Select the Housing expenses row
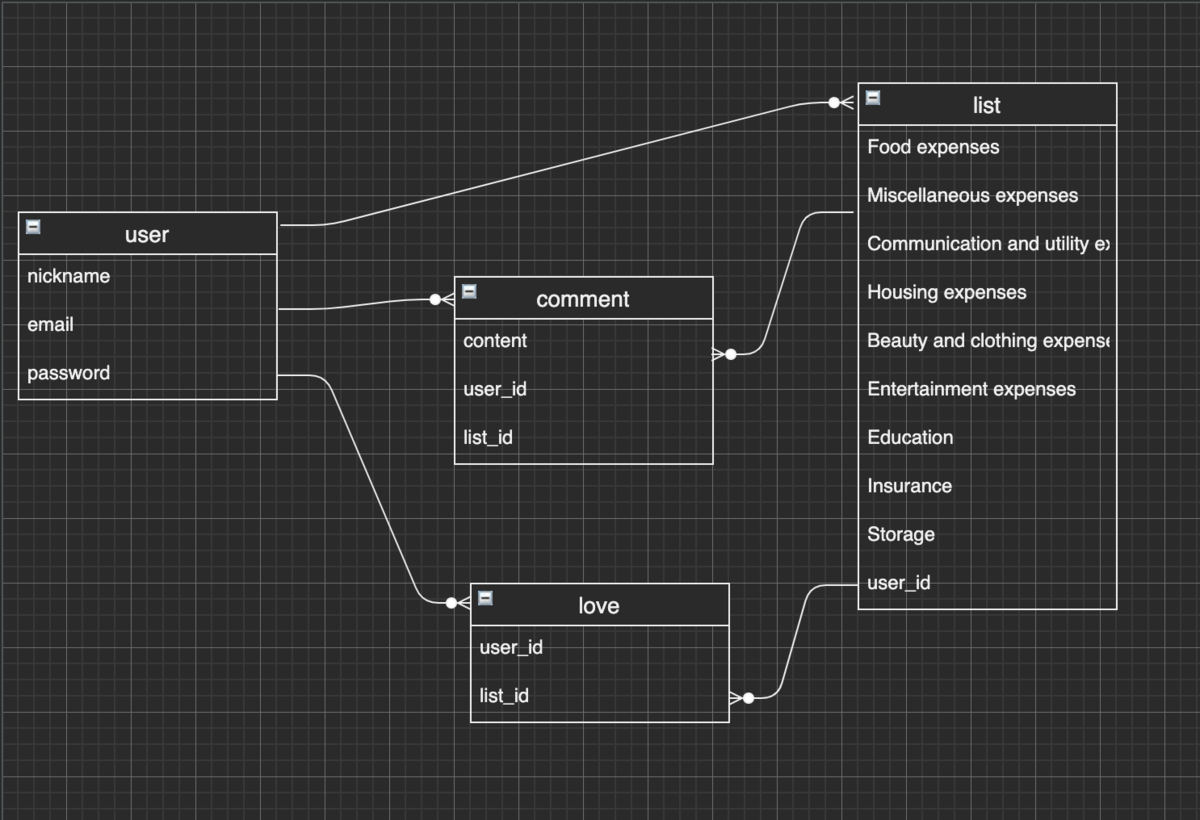This screenshot has height=820, width=1200. click(988, 293)
